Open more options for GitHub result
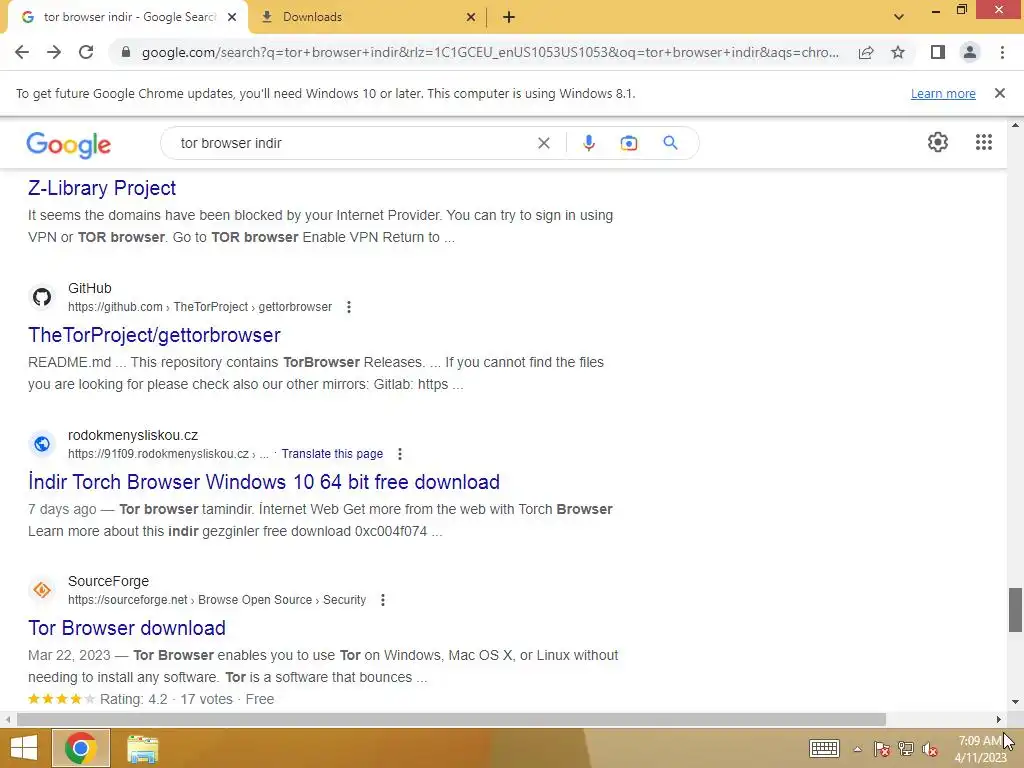Screen dimensions: 1024x768 coord(349,307)
